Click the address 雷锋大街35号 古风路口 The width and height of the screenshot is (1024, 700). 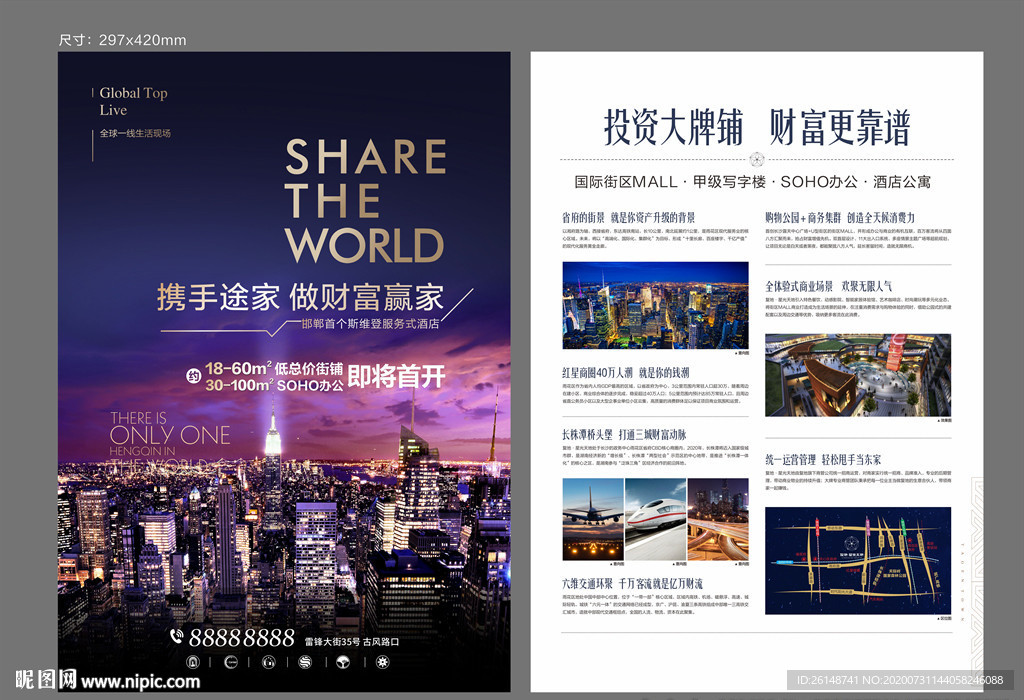[x=352, y=641]
